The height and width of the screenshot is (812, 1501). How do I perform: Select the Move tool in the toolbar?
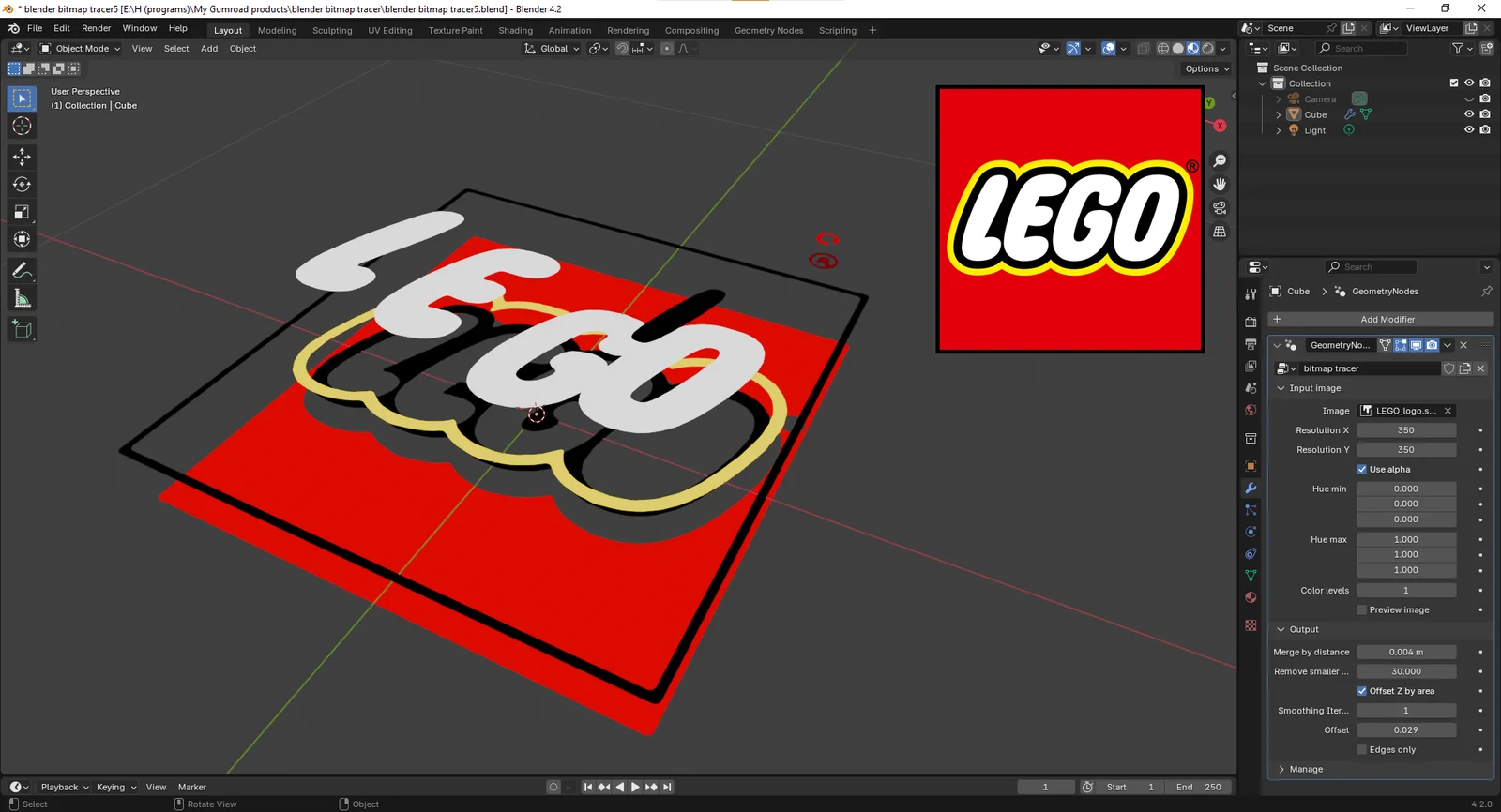(x=22, y=157)
